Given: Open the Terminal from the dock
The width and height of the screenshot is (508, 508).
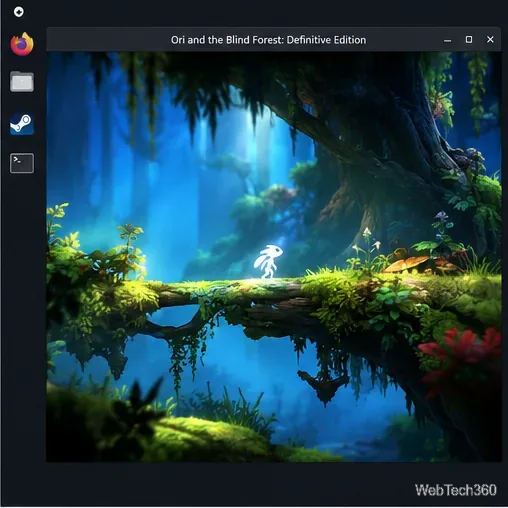Looking at the screenshot, I should [22, 163].
